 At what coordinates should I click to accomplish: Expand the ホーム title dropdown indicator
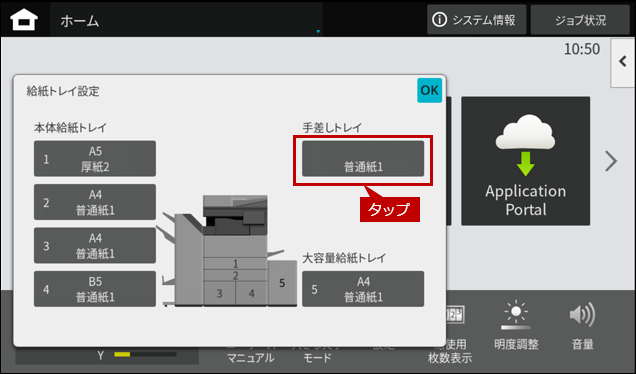318,31
